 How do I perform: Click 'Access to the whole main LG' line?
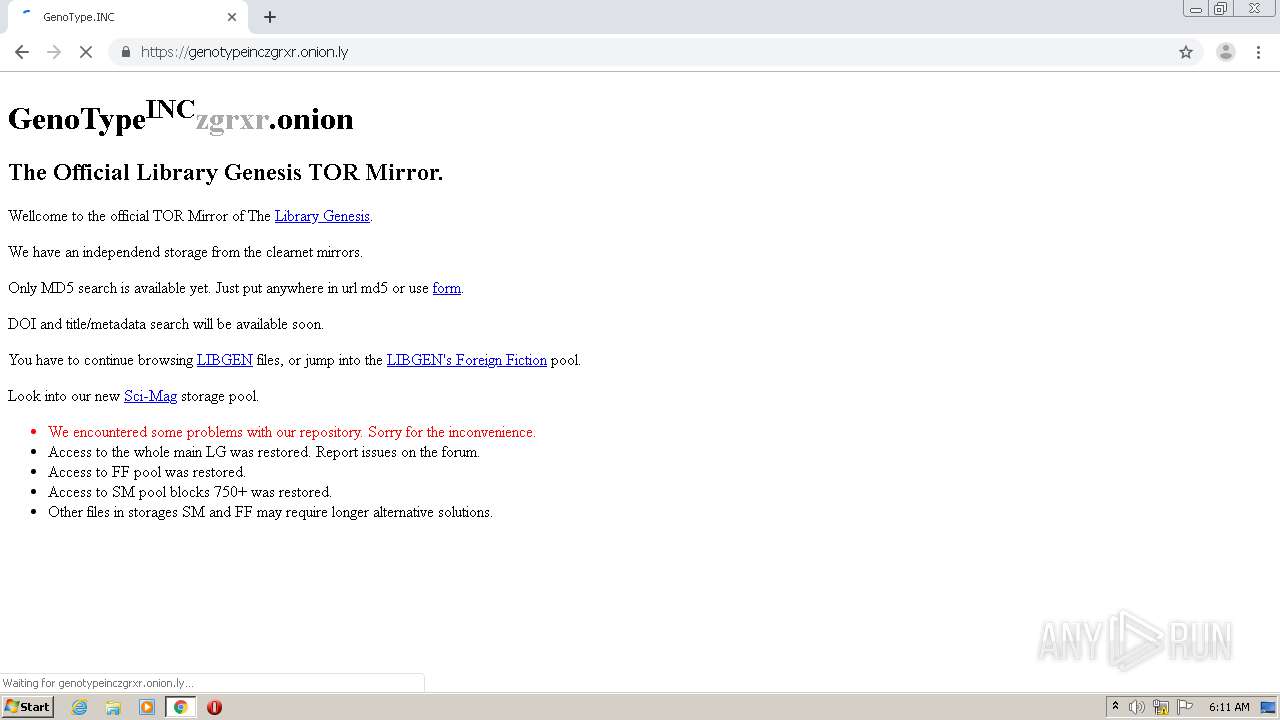click(x=264, y=452)
